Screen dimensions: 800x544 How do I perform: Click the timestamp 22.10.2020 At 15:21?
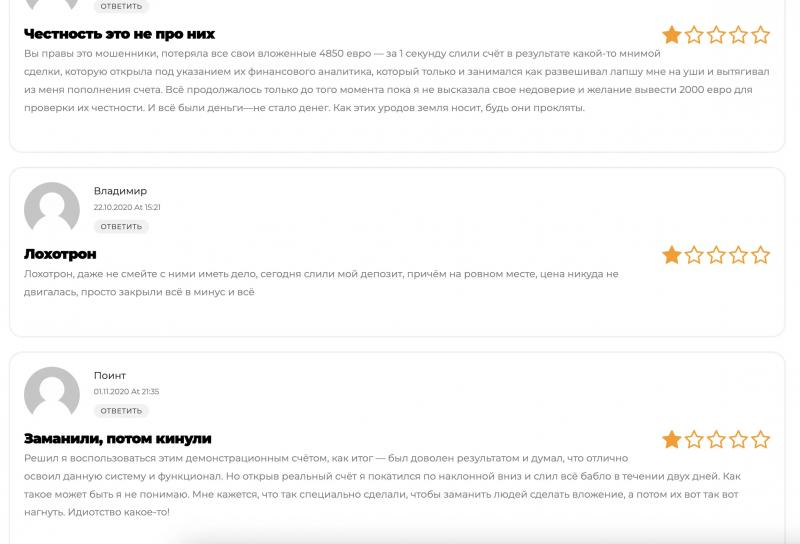point(127,207)
